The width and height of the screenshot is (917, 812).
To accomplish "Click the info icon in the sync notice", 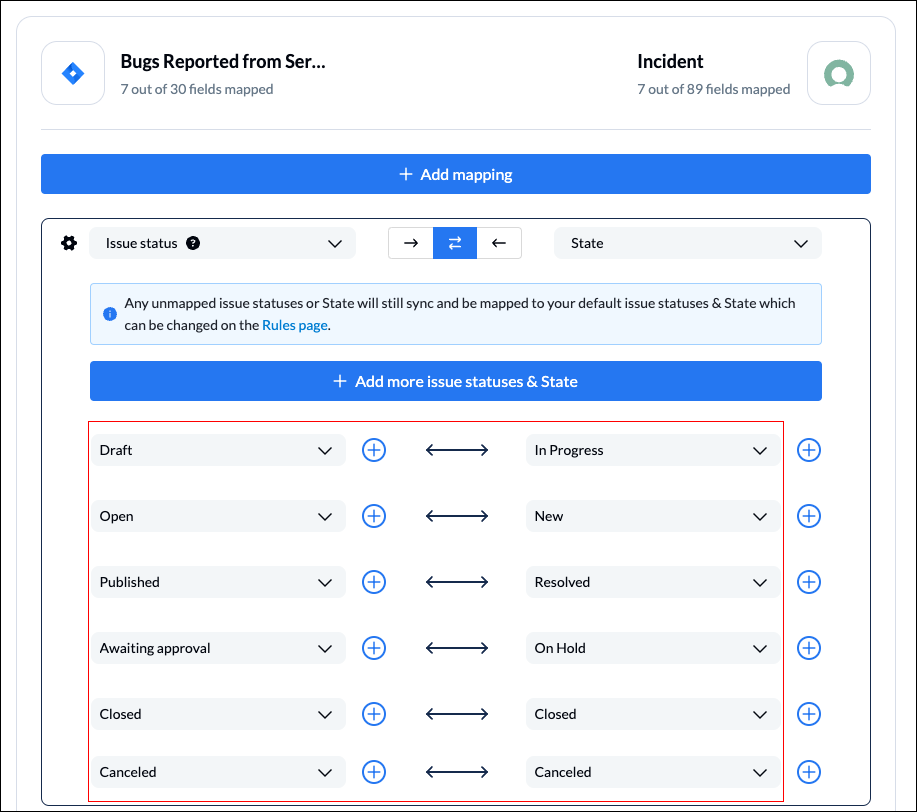I will pyautogui.click(x=110, y=313).
